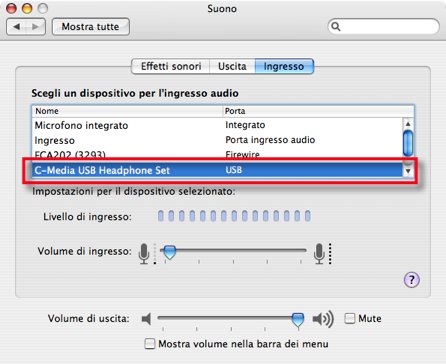This screenshot has width=446, height=364.
Task: Open help with the question mark button
Action: 412,280
